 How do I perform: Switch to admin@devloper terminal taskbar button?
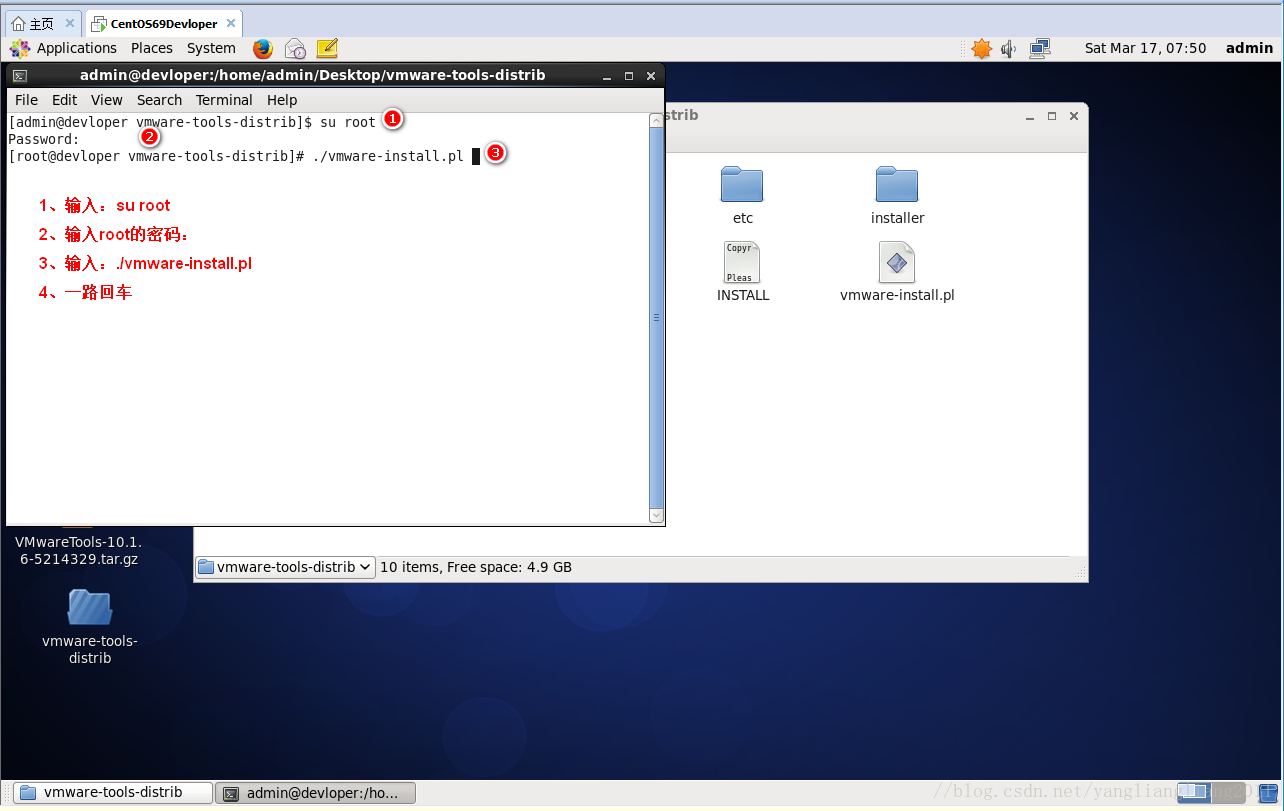click(315, 793)
